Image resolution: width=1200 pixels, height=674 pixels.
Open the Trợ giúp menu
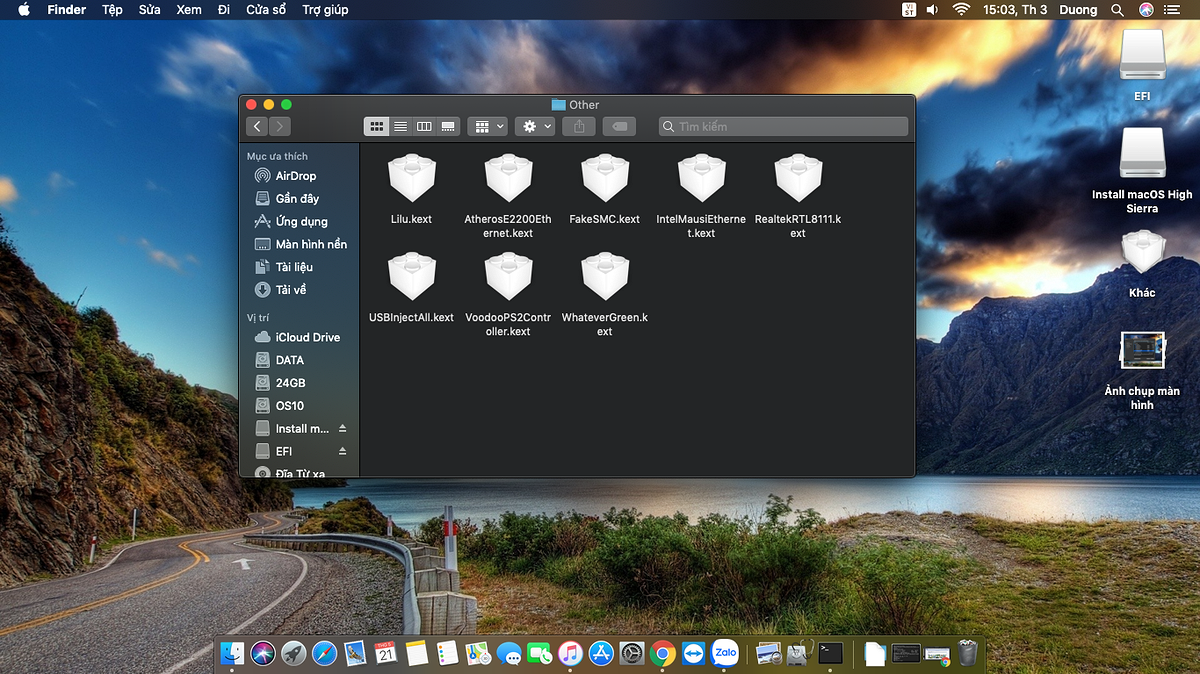tap(325, 10)
